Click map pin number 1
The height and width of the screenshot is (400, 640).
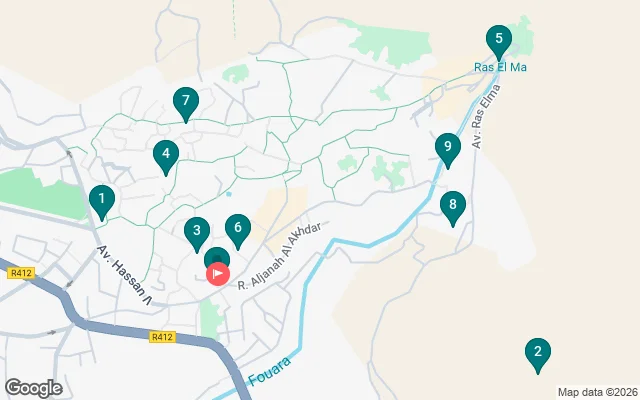(102, 202)
